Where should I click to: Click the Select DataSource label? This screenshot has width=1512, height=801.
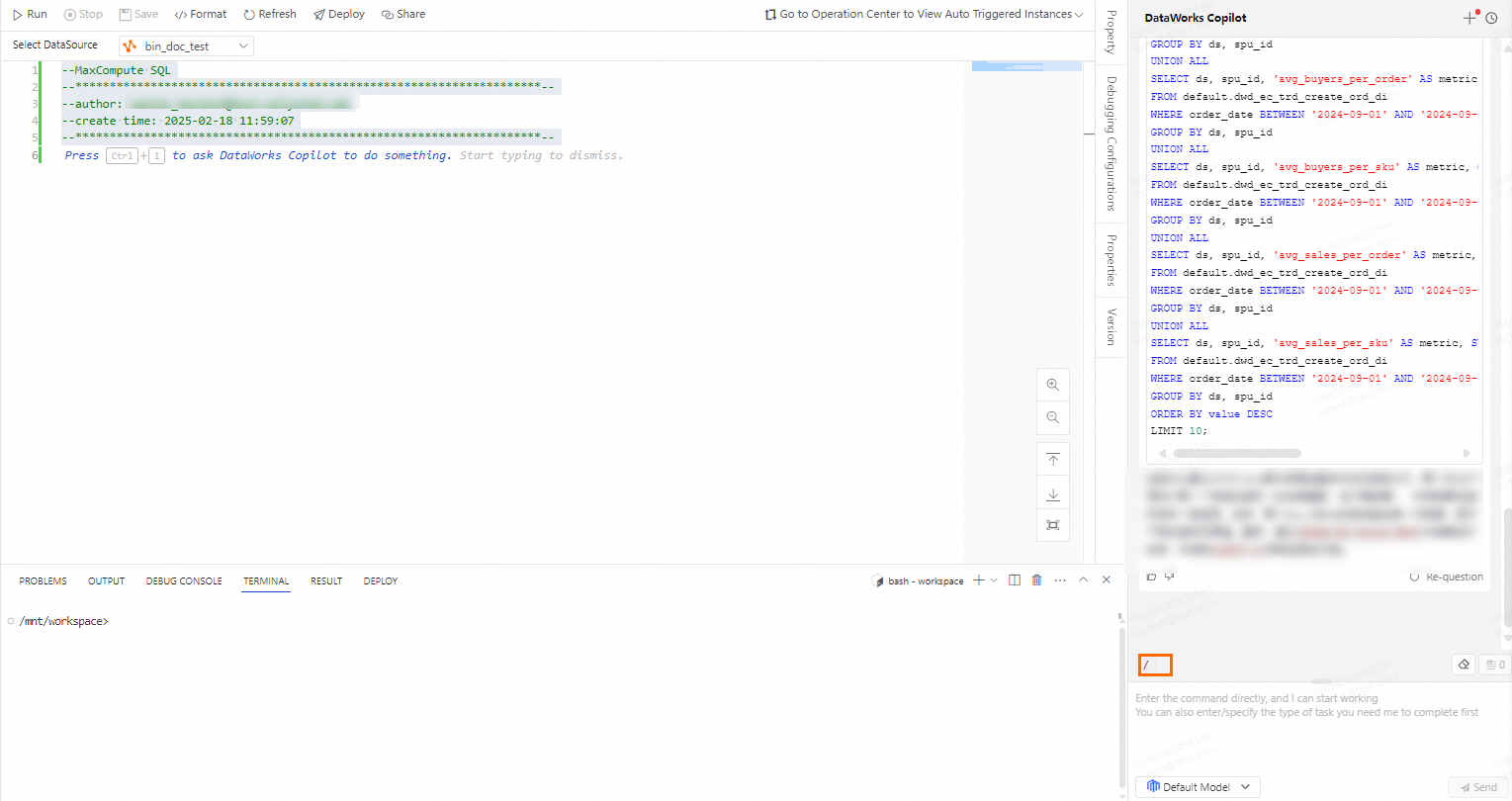tap(55, 45)
